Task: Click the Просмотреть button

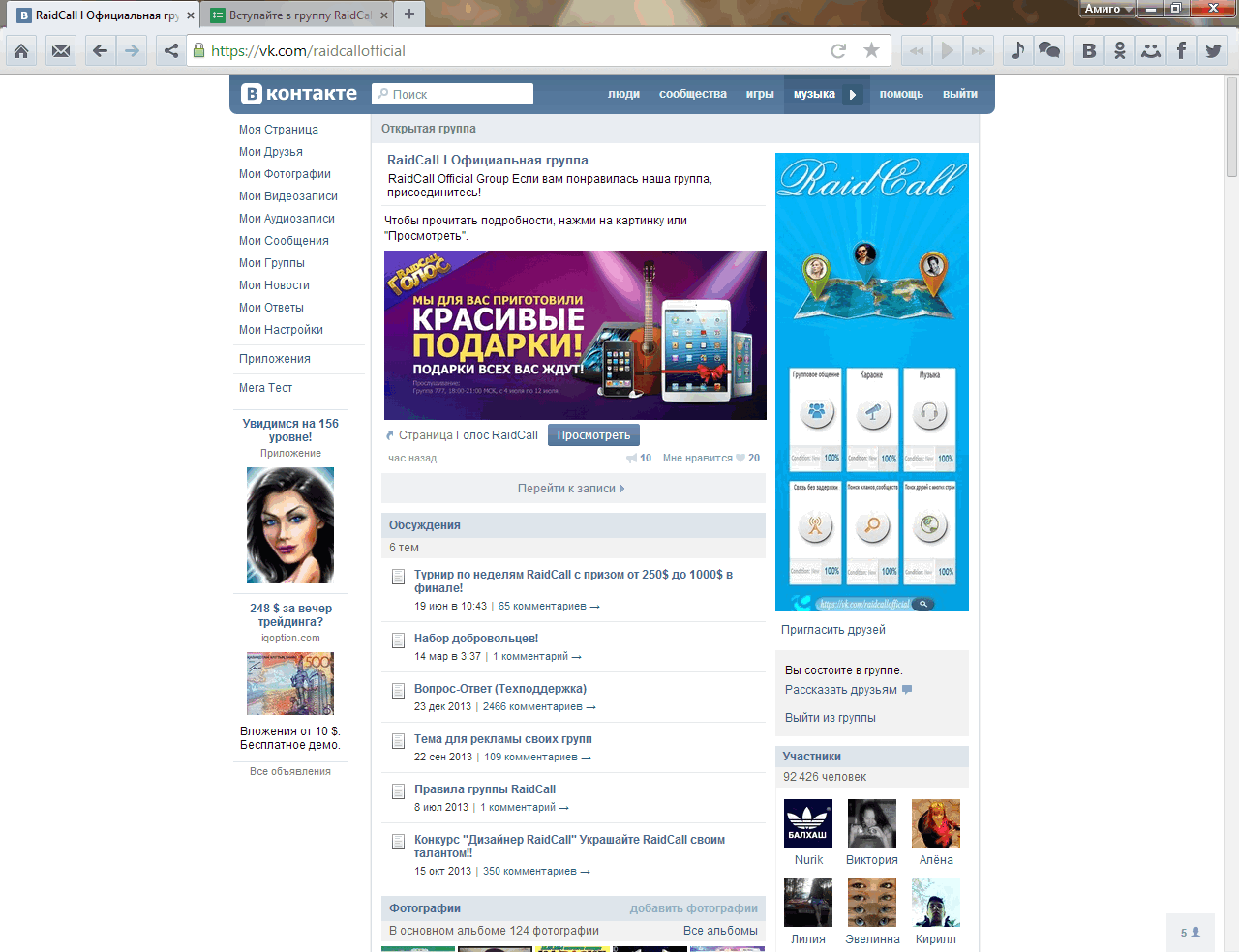Action: coord(593,435)
